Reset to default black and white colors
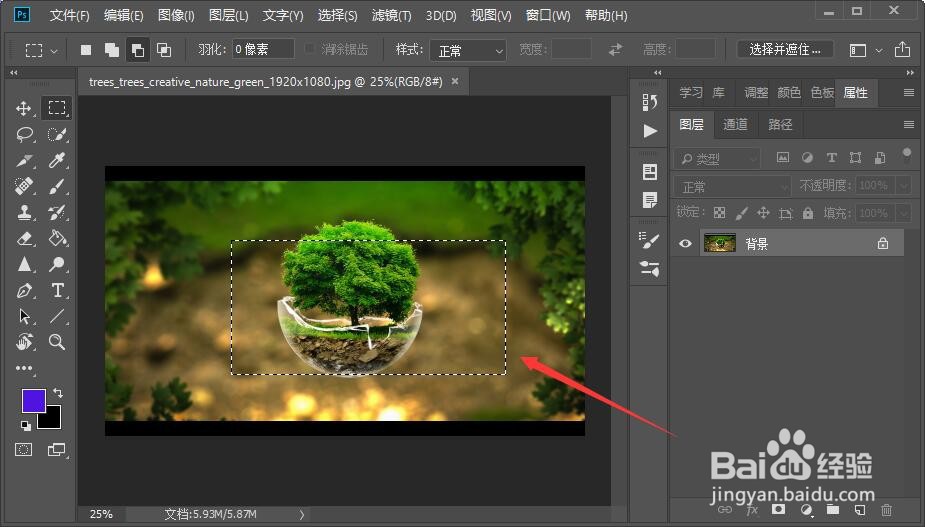This screenshot has width=925, height=527. coord(25,425)
